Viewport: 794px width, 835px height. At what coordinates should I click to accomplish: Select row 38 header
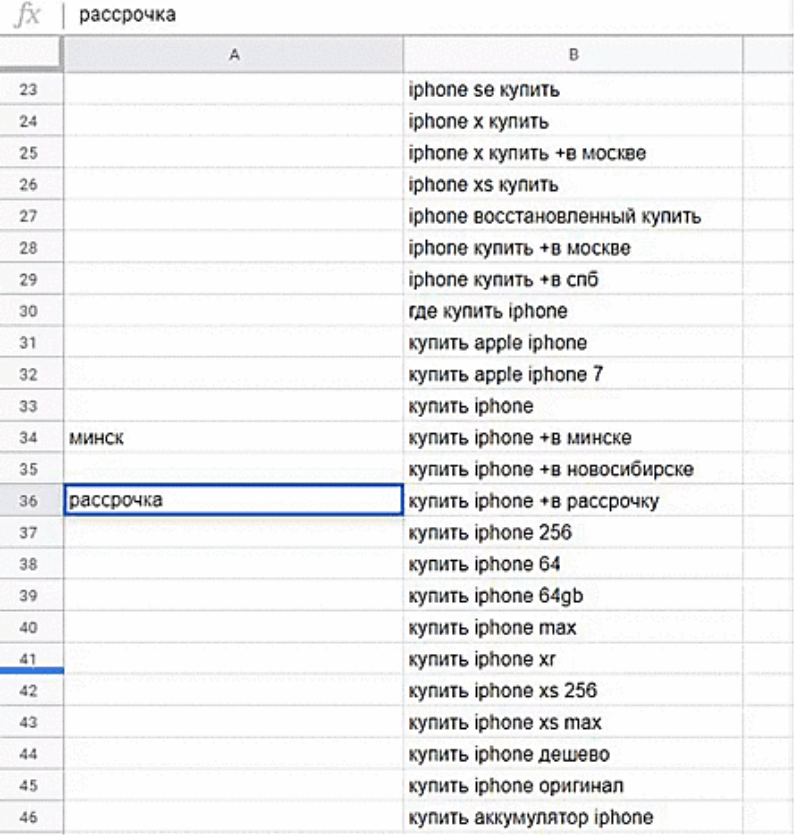(31, 564)
